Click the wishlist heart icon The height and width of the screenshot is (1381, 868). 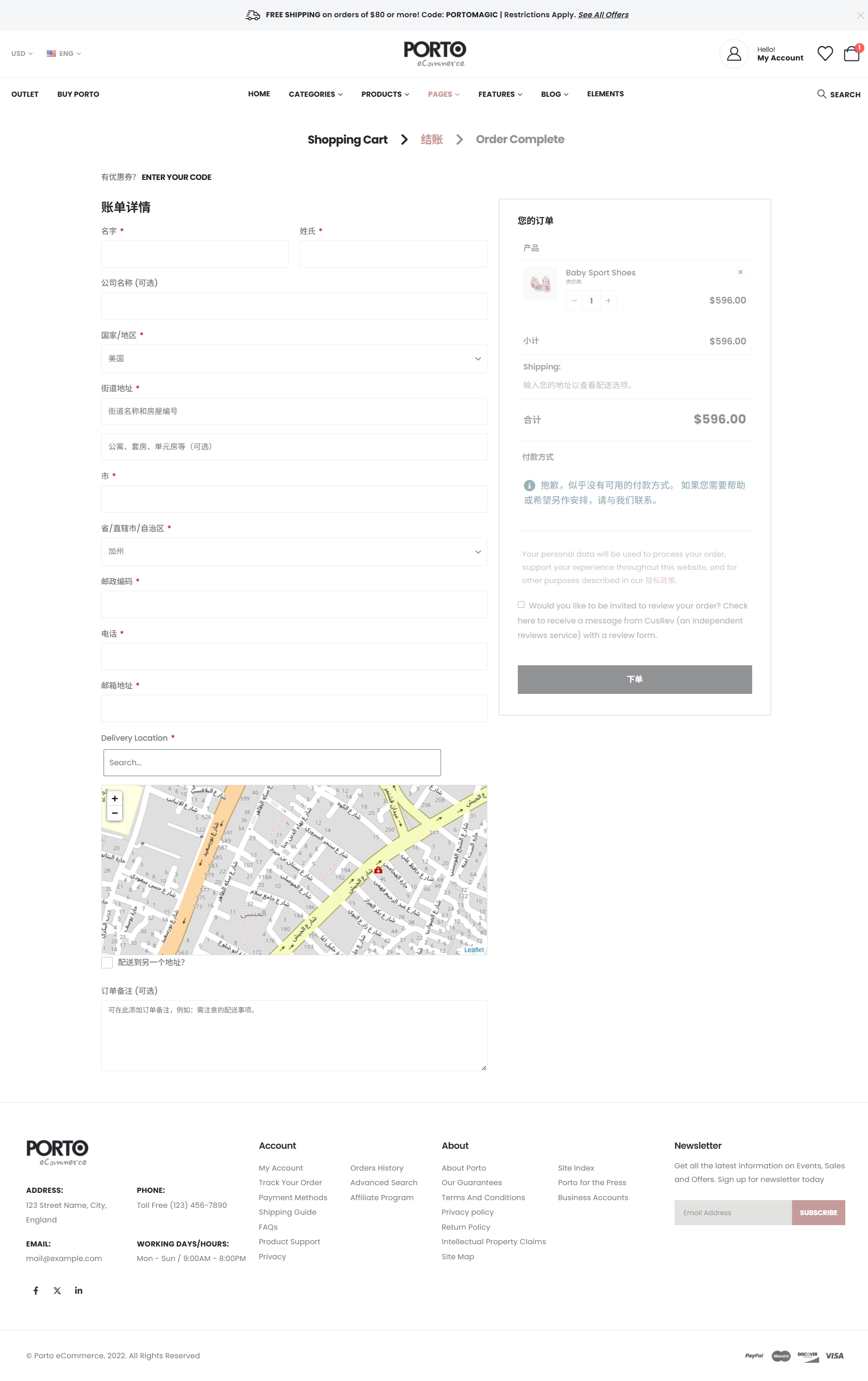tap(824, 54)
